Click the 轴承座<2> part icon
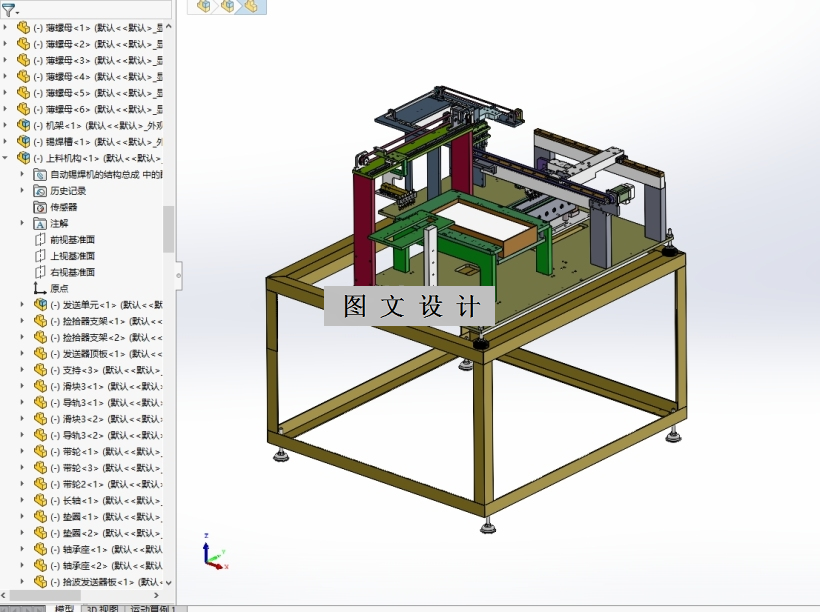Image resolution: width=820 pixels, height=612 pixels. coord(40,565)
